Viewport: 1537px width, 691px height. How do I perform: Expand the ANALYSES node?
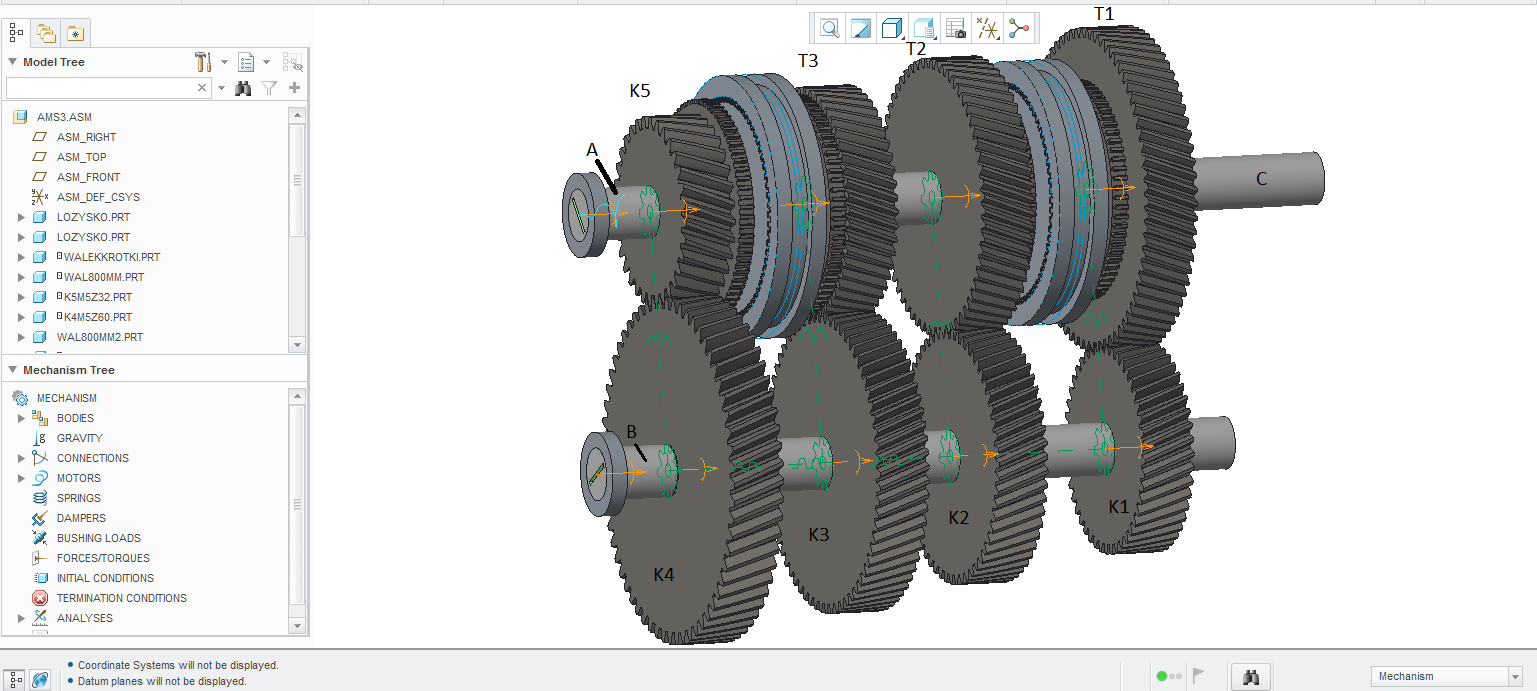point(21,618)
